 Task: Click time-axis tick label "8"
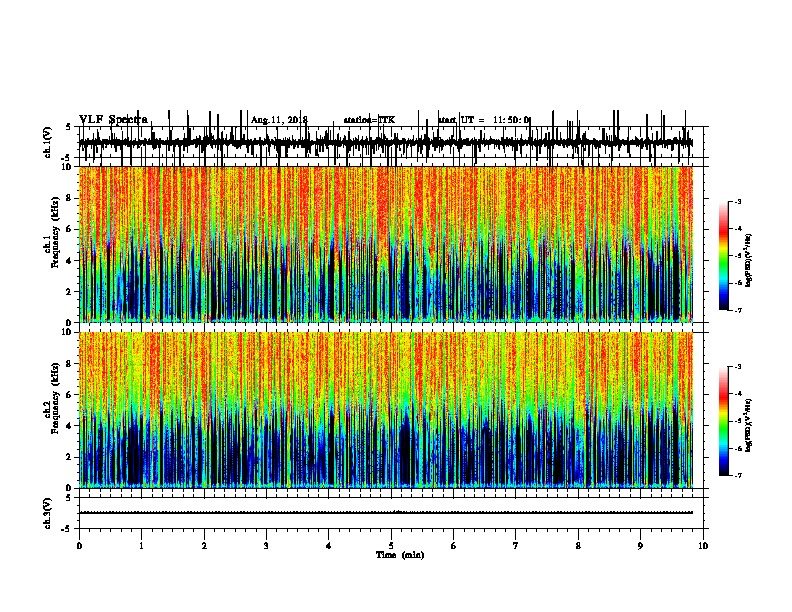(578, 546)
